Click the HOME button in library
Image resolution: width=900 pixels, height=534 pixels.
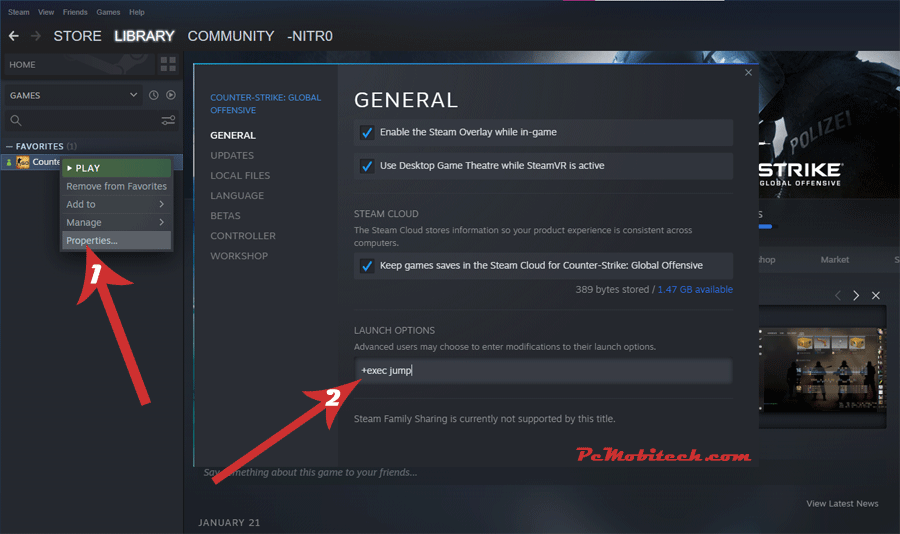click(79, 65)
